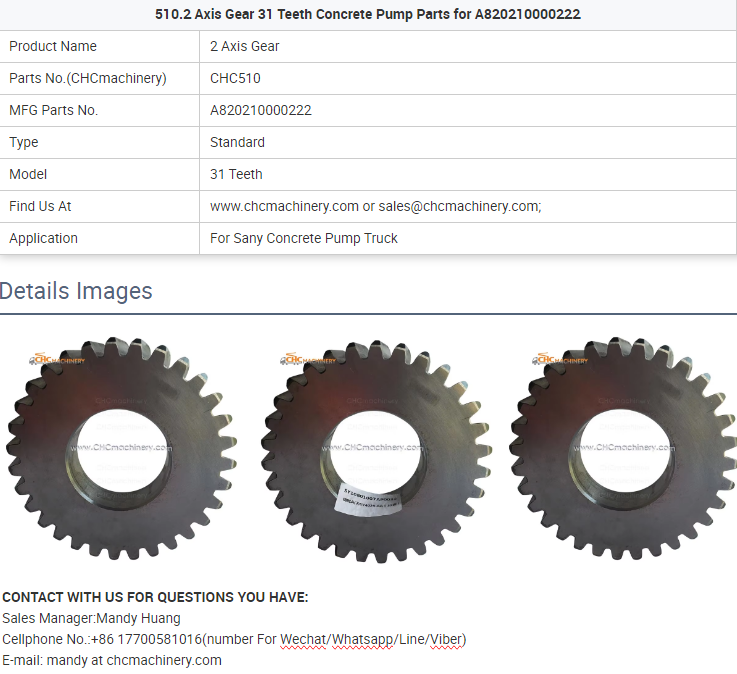Select the MFG part number A820210000222 cell
This screenshot has height=674, width=737.
click(261, 110)
